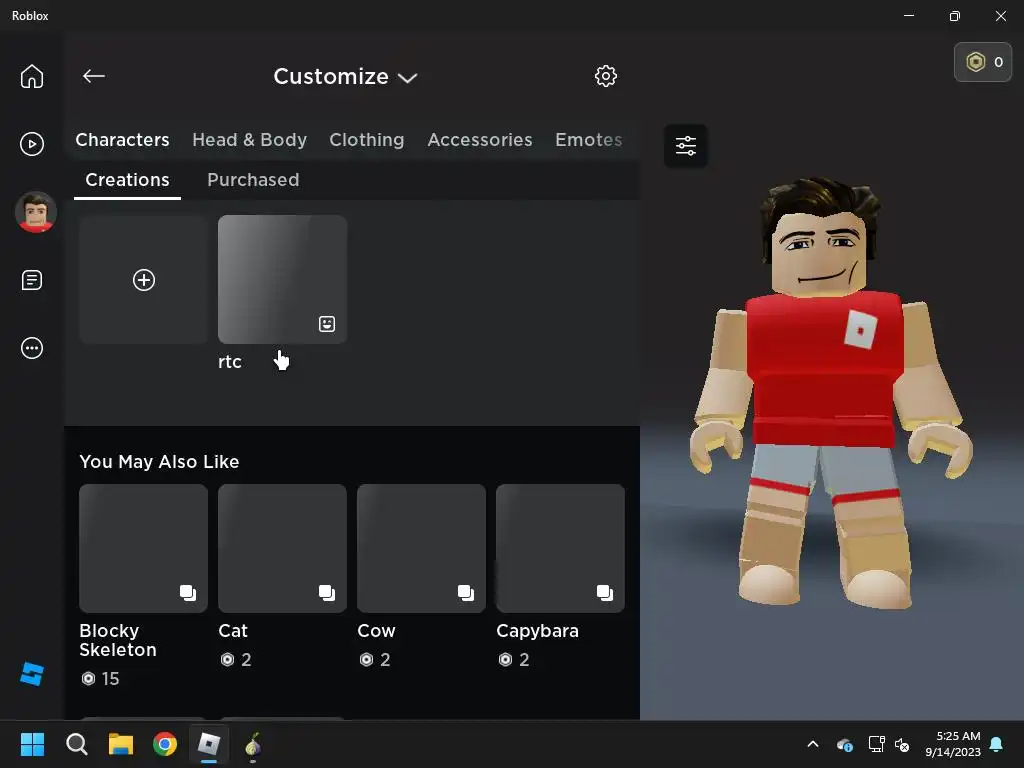The width and height of the screenshot is (1024, 768).
Task: Click the bundle icon on Cat tile
Action: click(x=327, y=592)
